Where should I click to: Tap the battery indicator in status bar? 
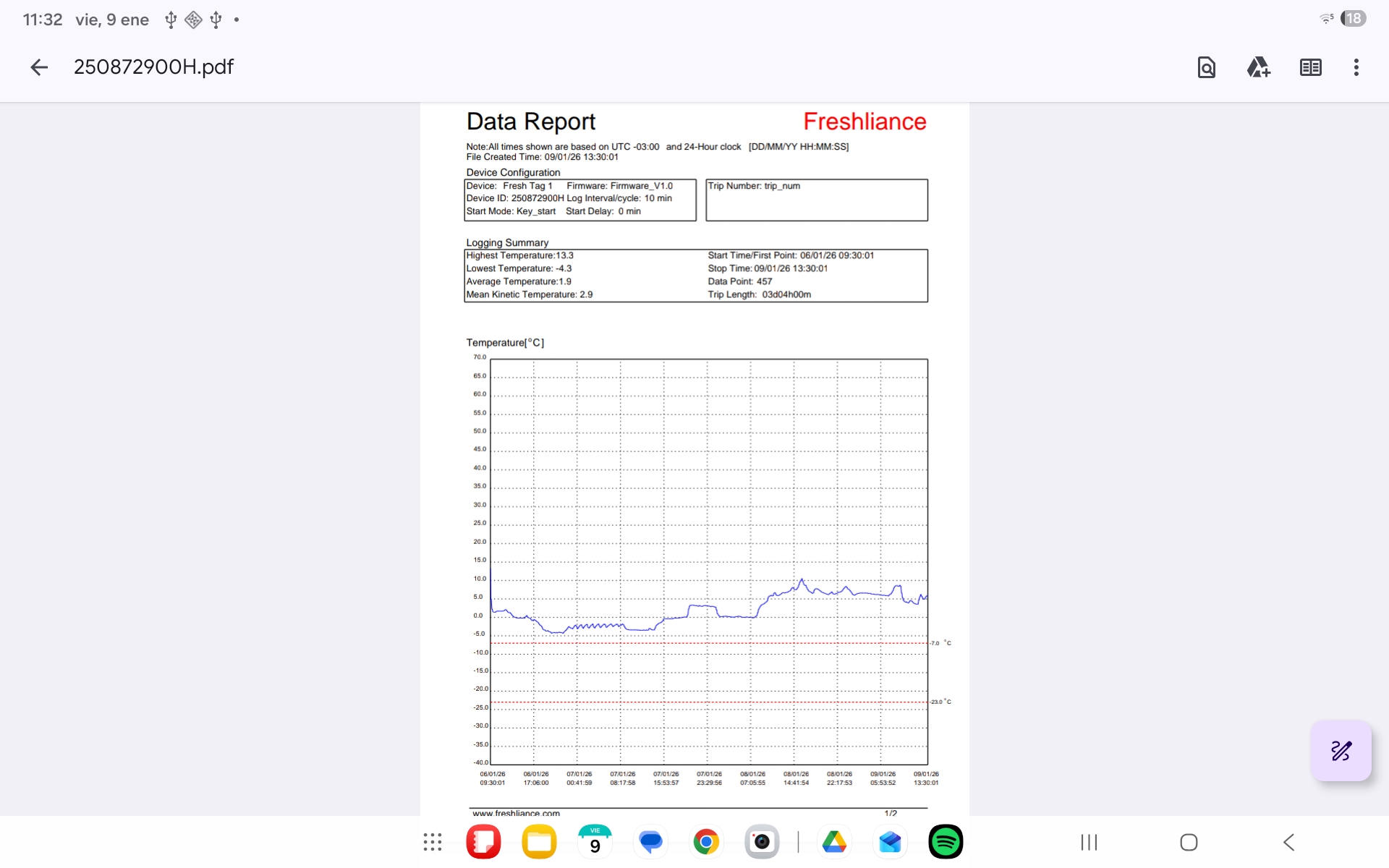(x=1353, y=19)
